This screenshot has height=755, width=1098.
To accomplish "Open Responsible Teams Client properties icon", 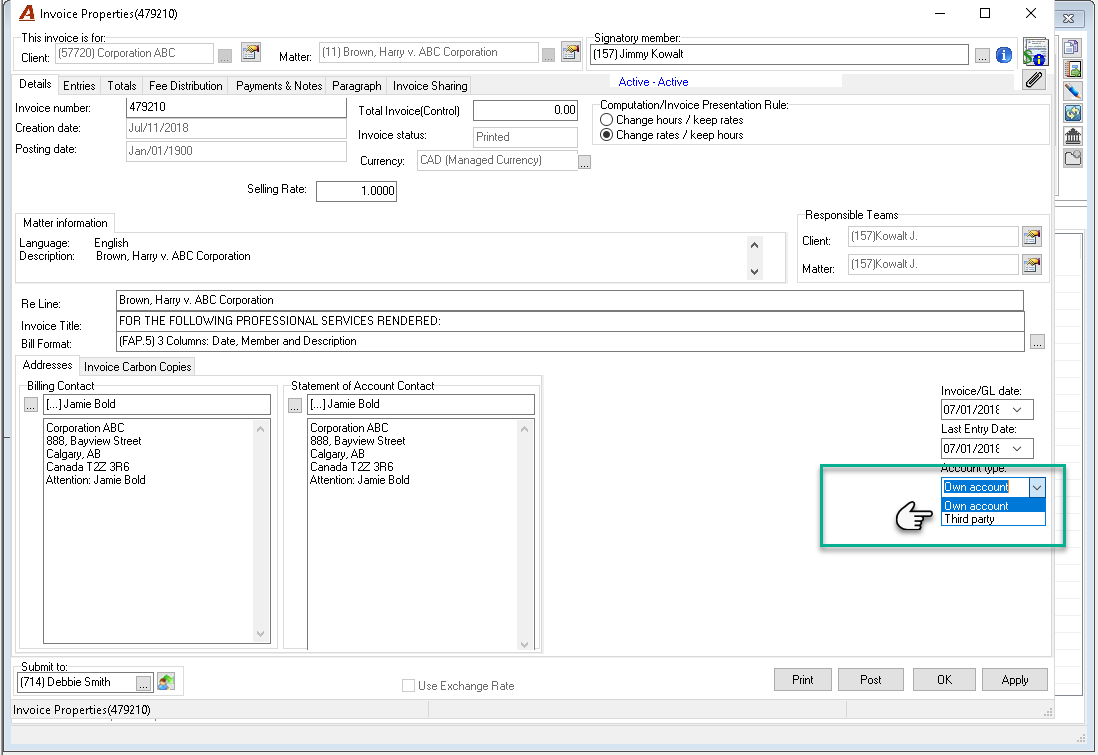I will pos(1031,237).
